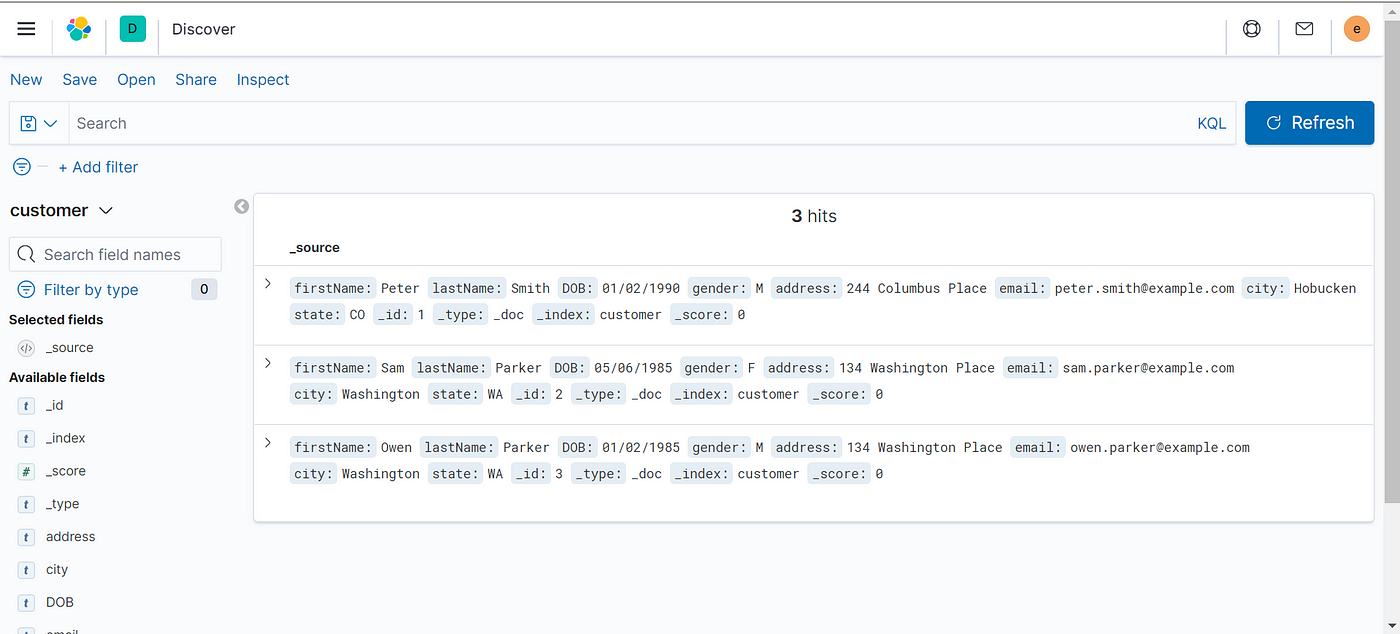
Task: Click the Elastic logo icon
Action: click(x=79, y=29)
